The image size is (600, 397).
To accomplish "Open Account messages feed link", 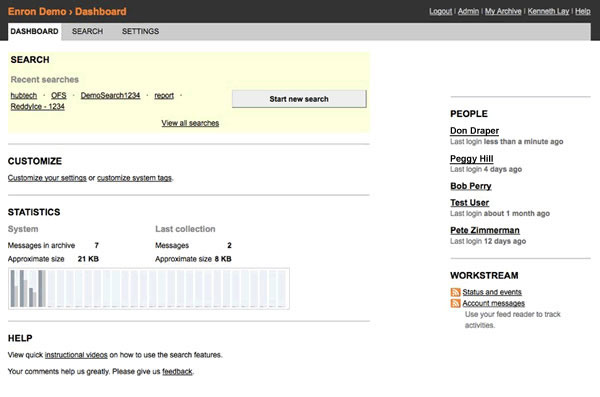I will [x=494, y=303].
